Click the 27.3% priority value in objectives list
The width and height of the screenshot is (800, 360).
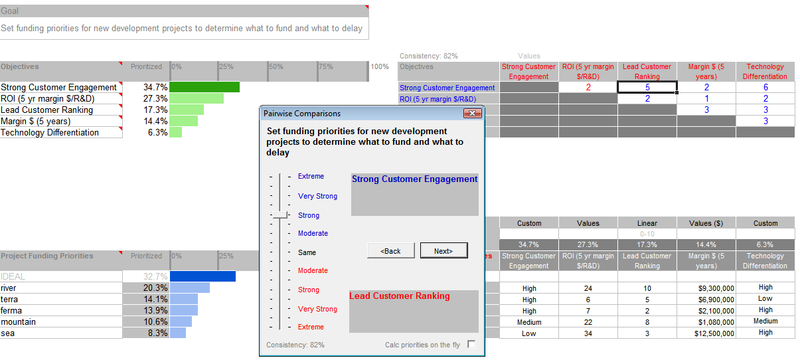pyautogui.click(x=156, y=99)
